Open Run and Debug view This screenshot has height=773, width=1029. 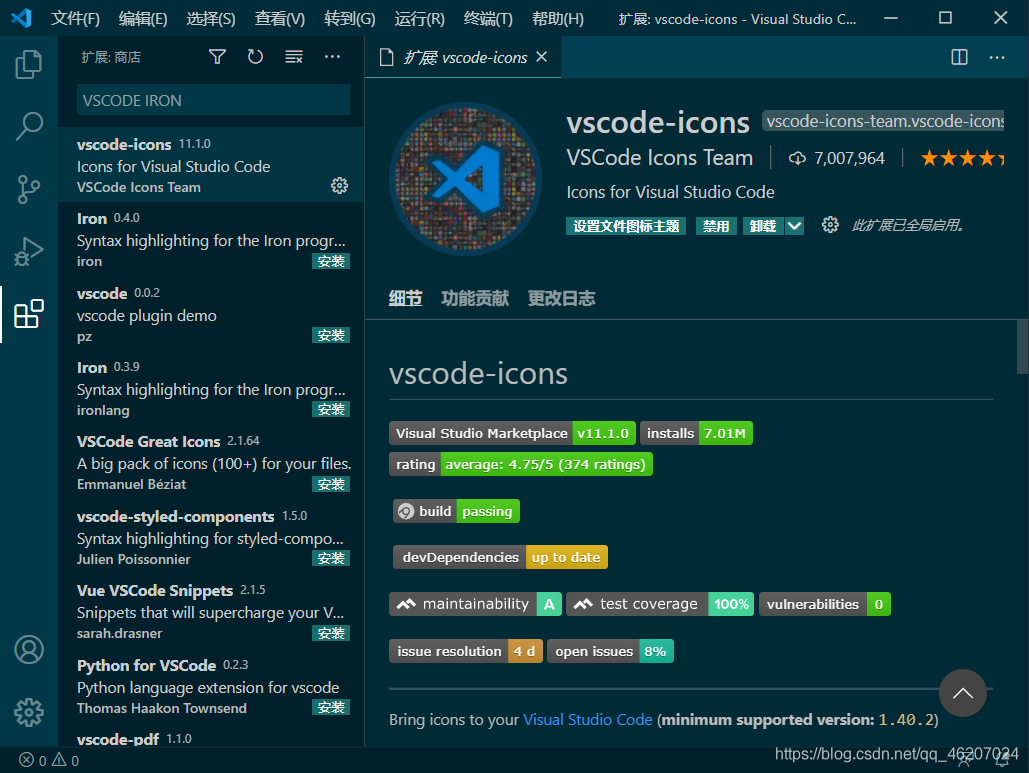click(x=29, y=251)
